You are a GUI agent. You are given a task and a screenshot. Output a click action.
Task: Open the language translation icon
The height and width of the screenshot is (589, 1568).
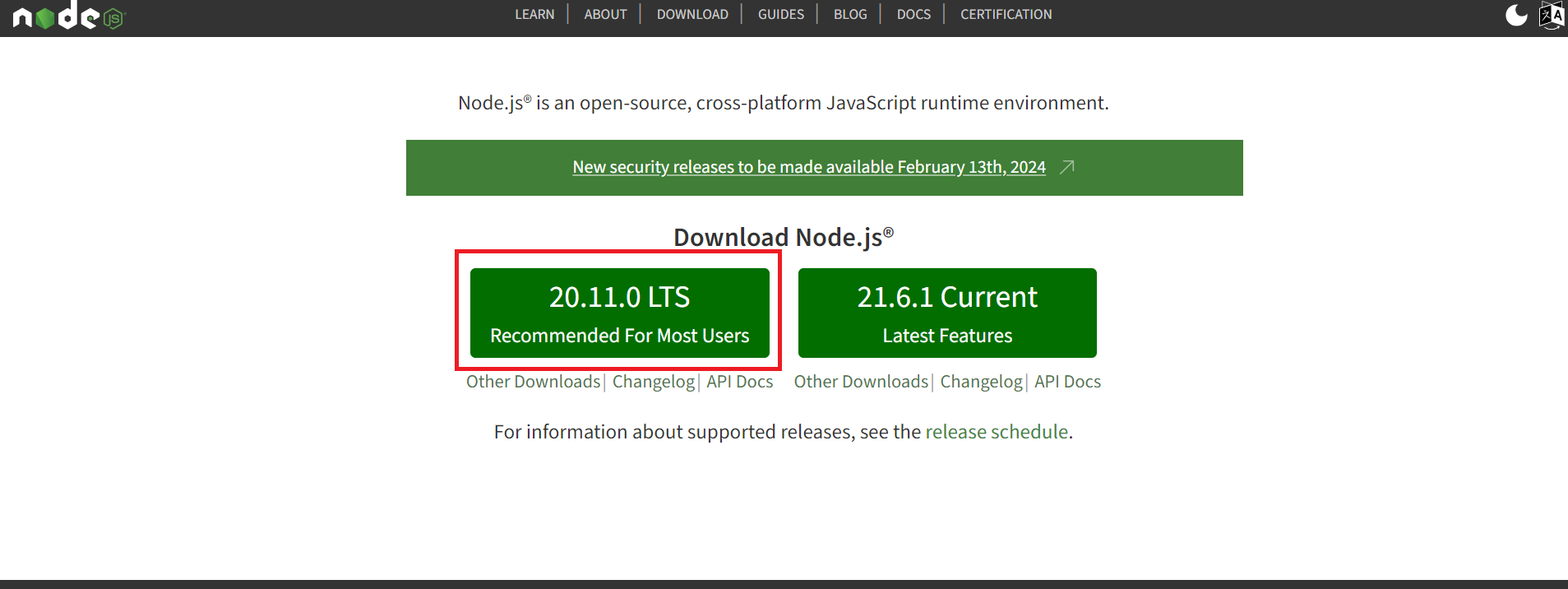pyautogui.click(x=1552, y=15)
